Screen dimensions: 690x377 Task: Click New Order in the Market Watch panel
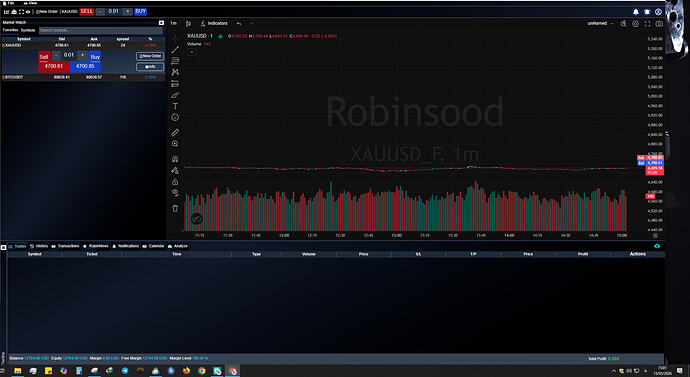coord(150,56)
